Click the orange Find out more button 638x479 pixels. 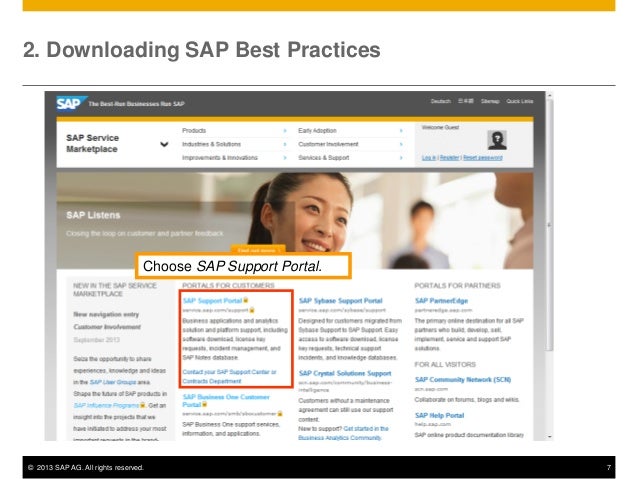click(x=258, y=249)
